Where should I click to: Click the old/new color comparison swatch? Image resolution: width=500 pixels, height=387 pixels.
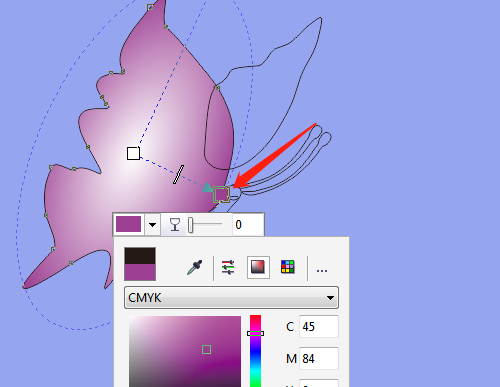tap(140, 264)
